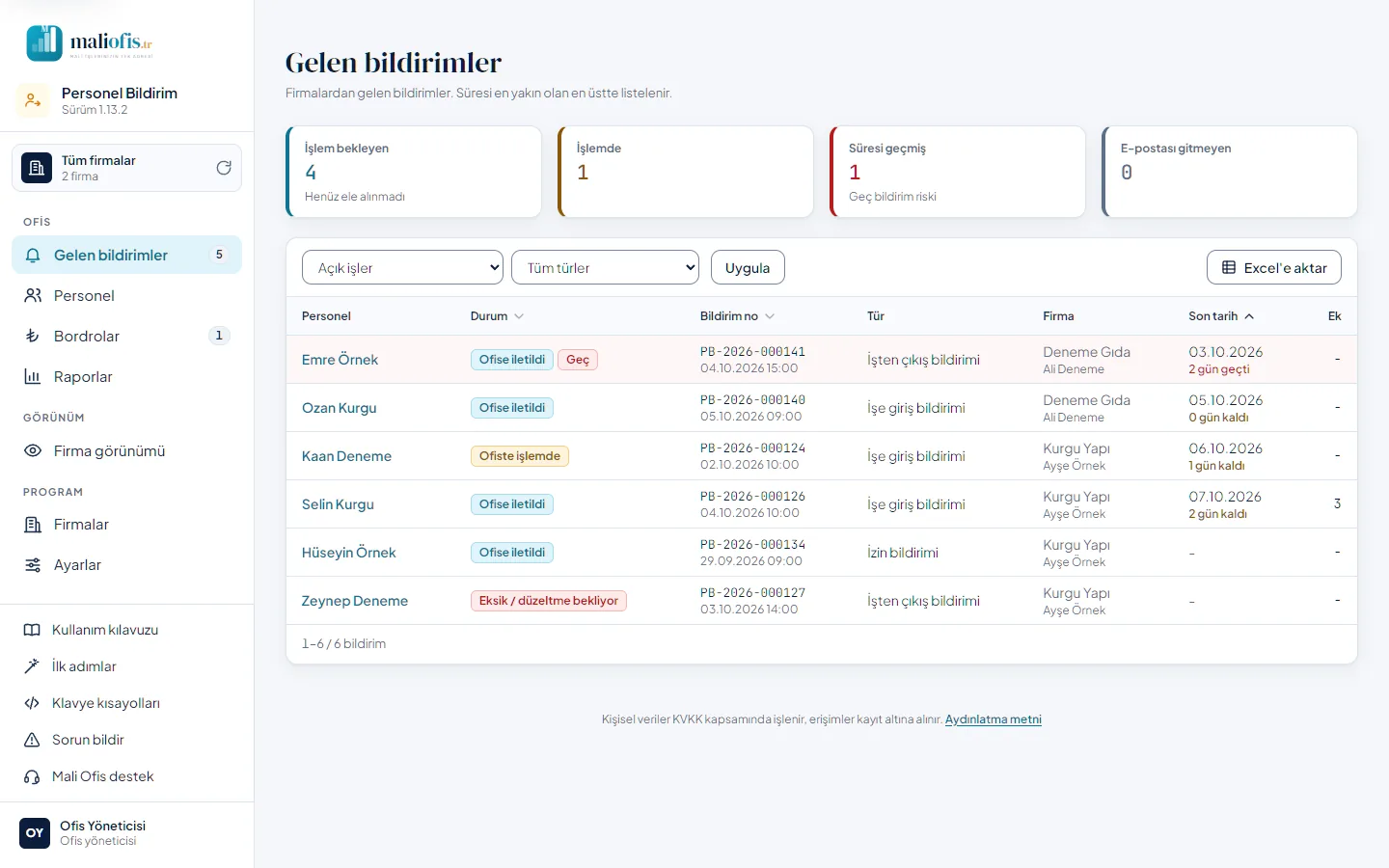Click the headset icon beside Mali Ofis destek
The height and width of the screenshot is (868, 1389).
(x=32, y=776)
